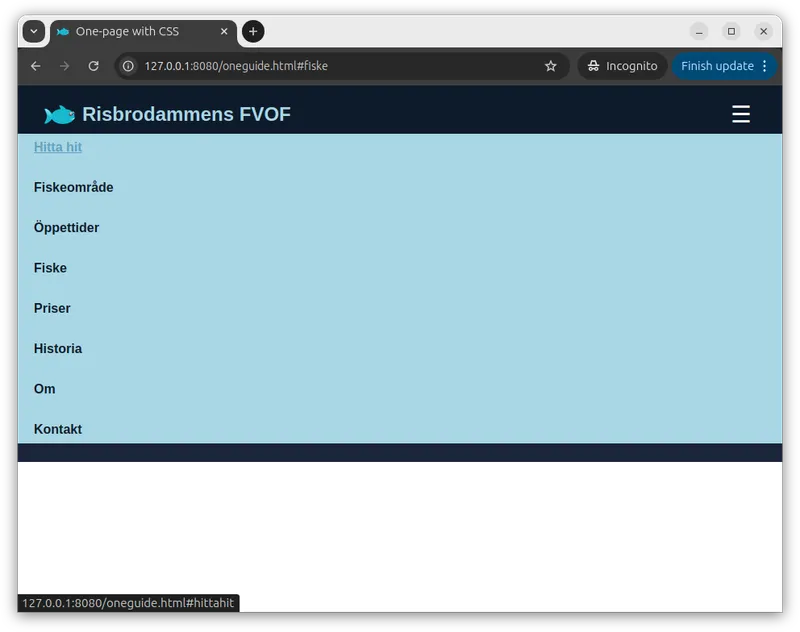Collapse the hamburger navigation menu

740,114
